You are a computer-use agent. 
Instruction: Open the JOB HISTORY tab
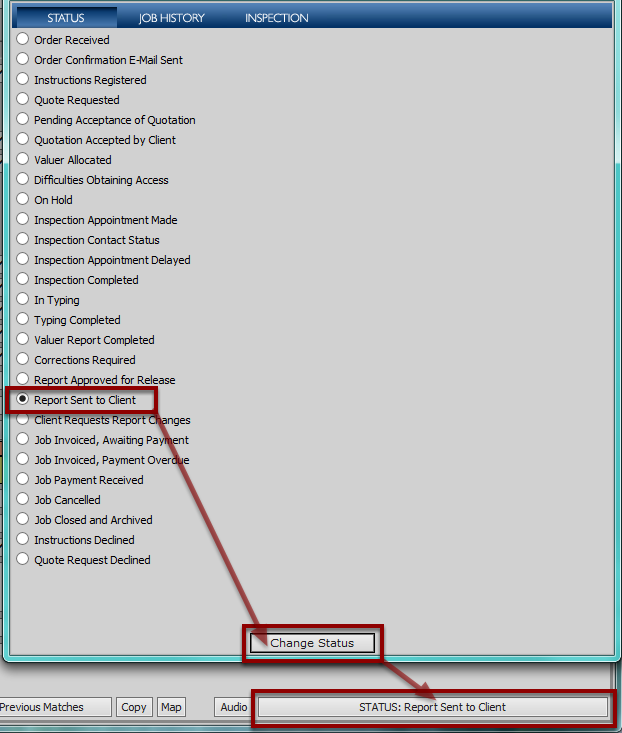171,18
